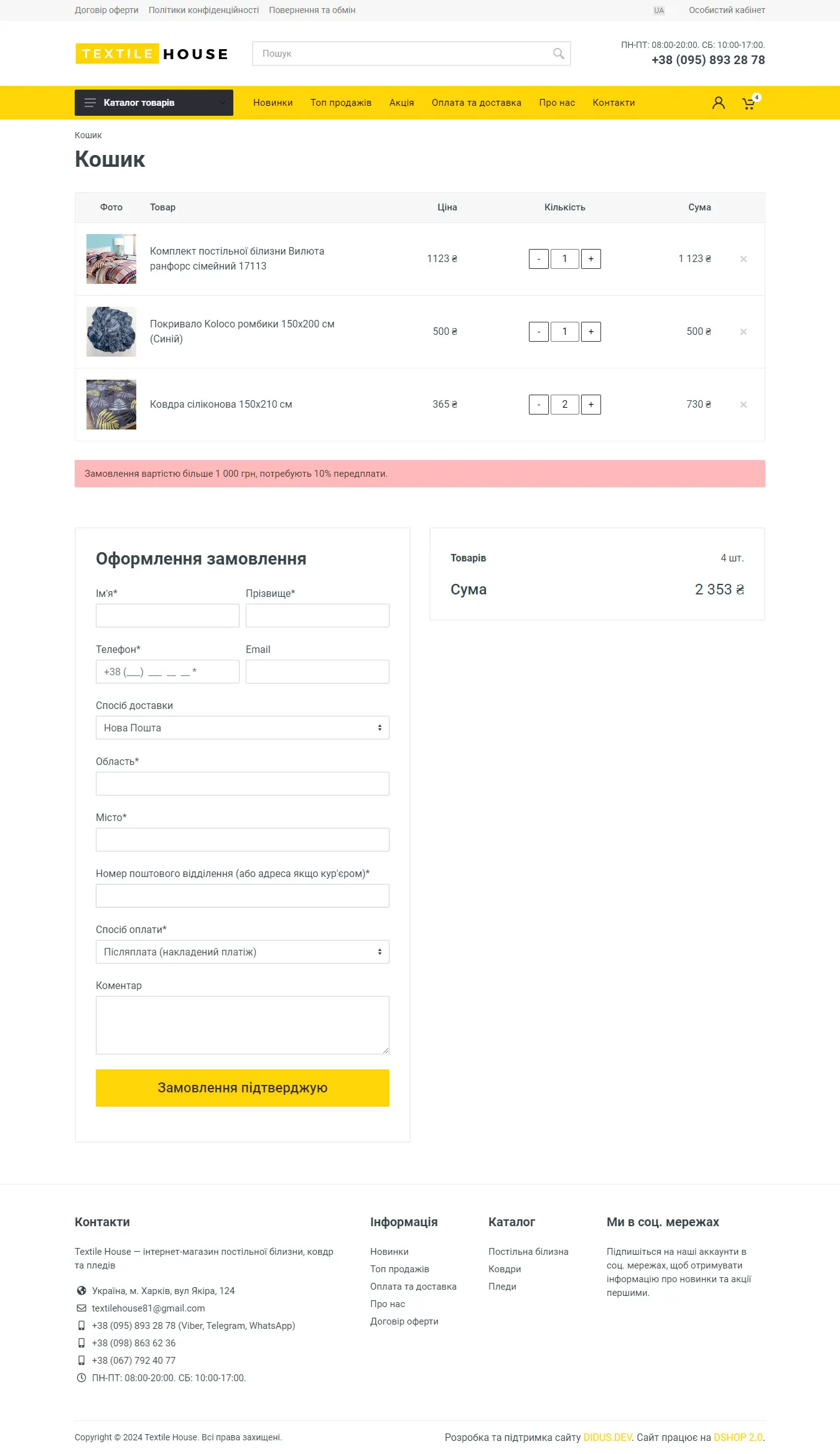Image resolution: width=840 pixels, height=1454 pixels.
Task: Open the shopping cart icon
Action: click(749, 103)
